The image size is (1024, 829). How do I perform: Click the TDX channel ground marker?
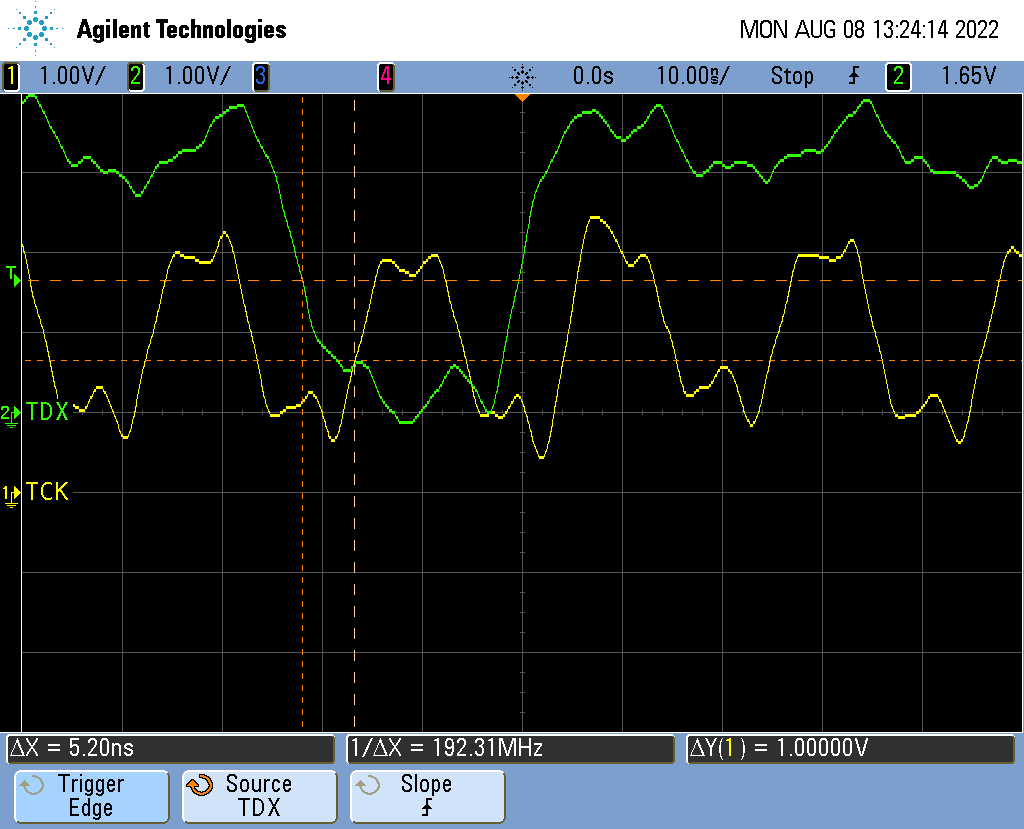pos(10,413)
